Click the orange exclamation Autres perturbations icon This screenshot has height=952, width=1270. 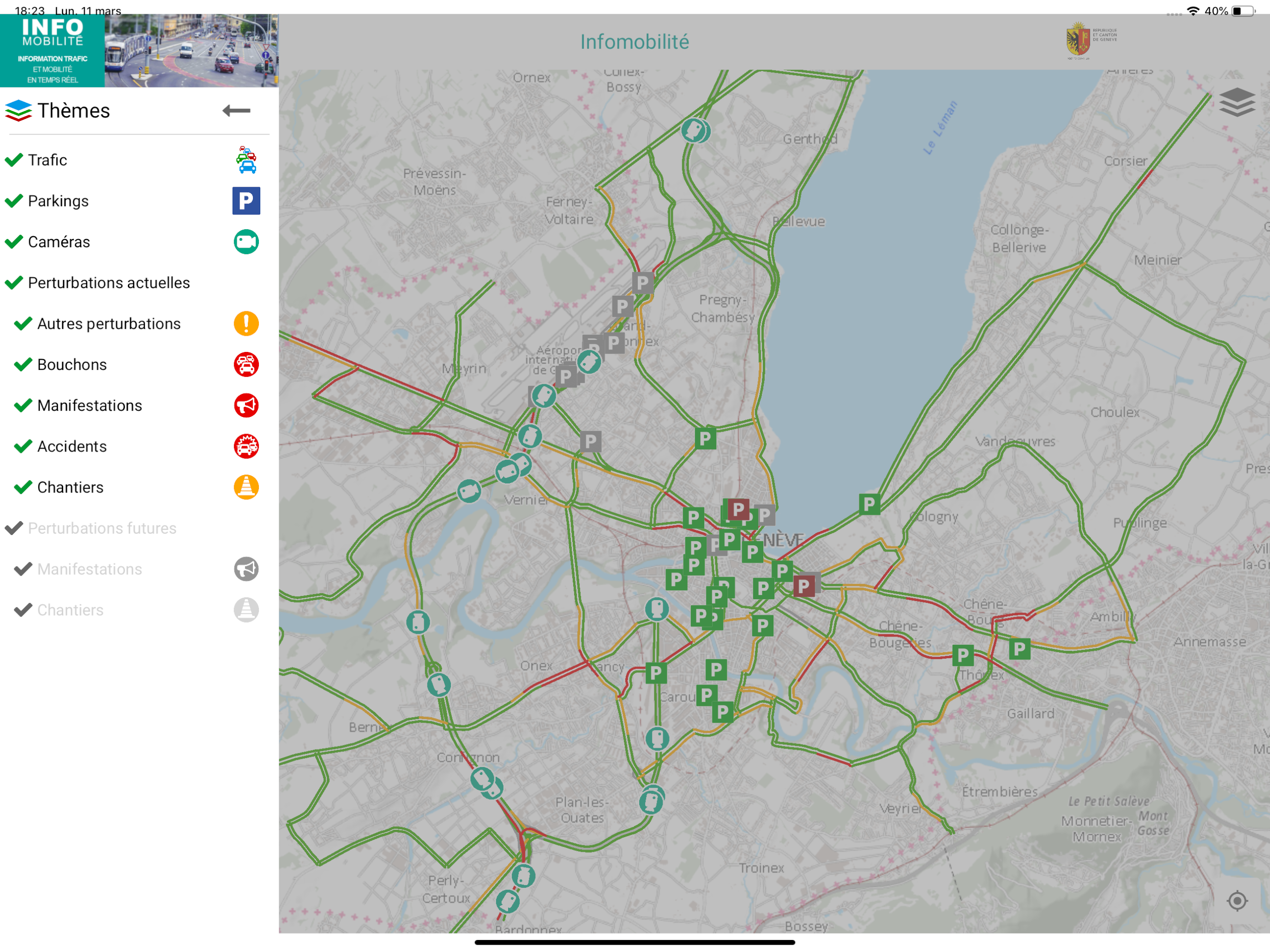click(246, 324)
